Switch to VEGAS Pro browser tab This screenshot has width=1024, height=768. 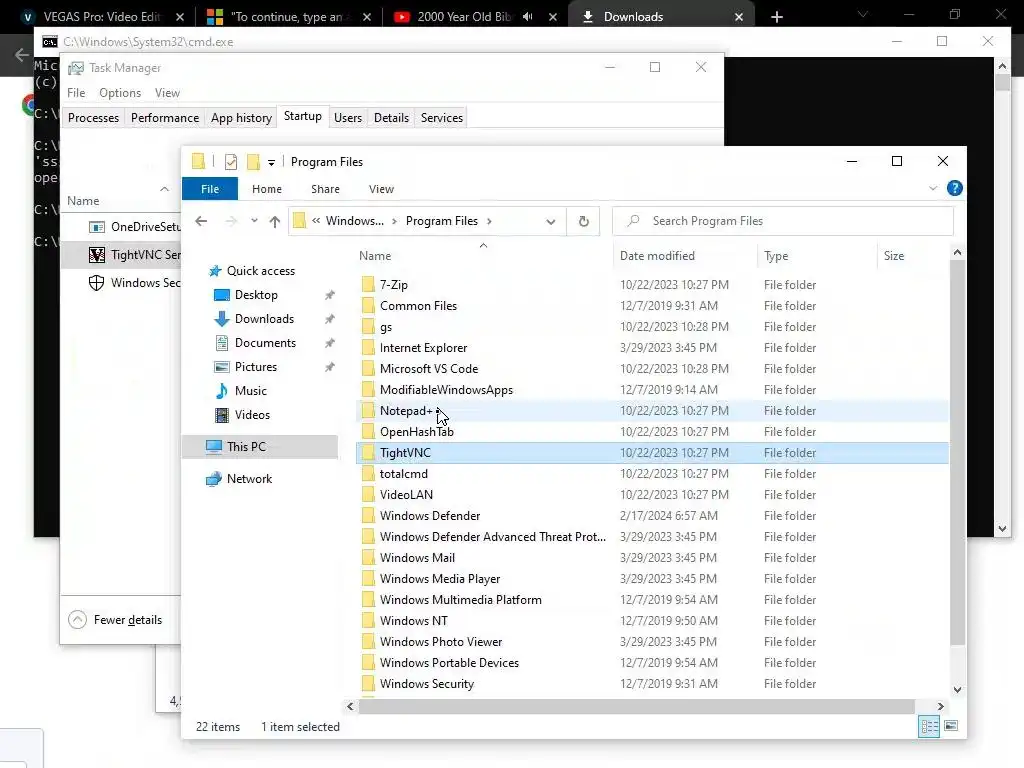coord(103,17)
